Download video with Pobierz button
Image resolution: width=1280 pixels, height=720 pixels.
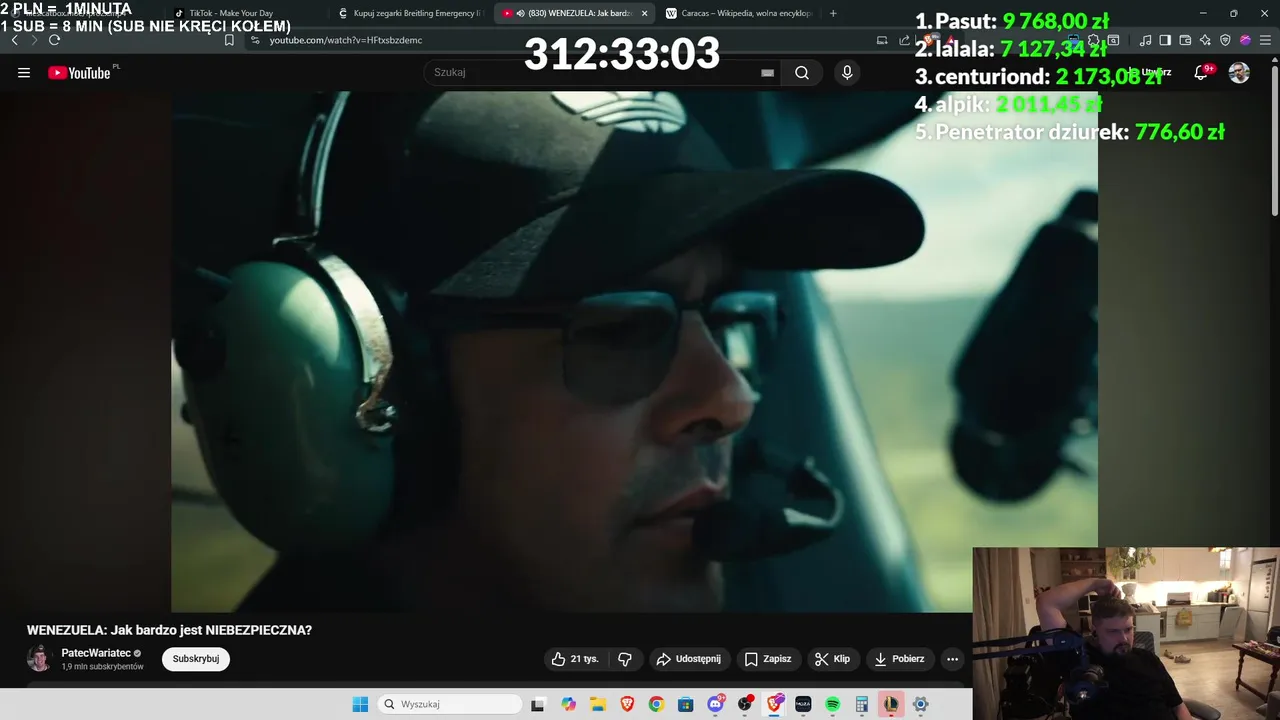(x=899, y=659)
